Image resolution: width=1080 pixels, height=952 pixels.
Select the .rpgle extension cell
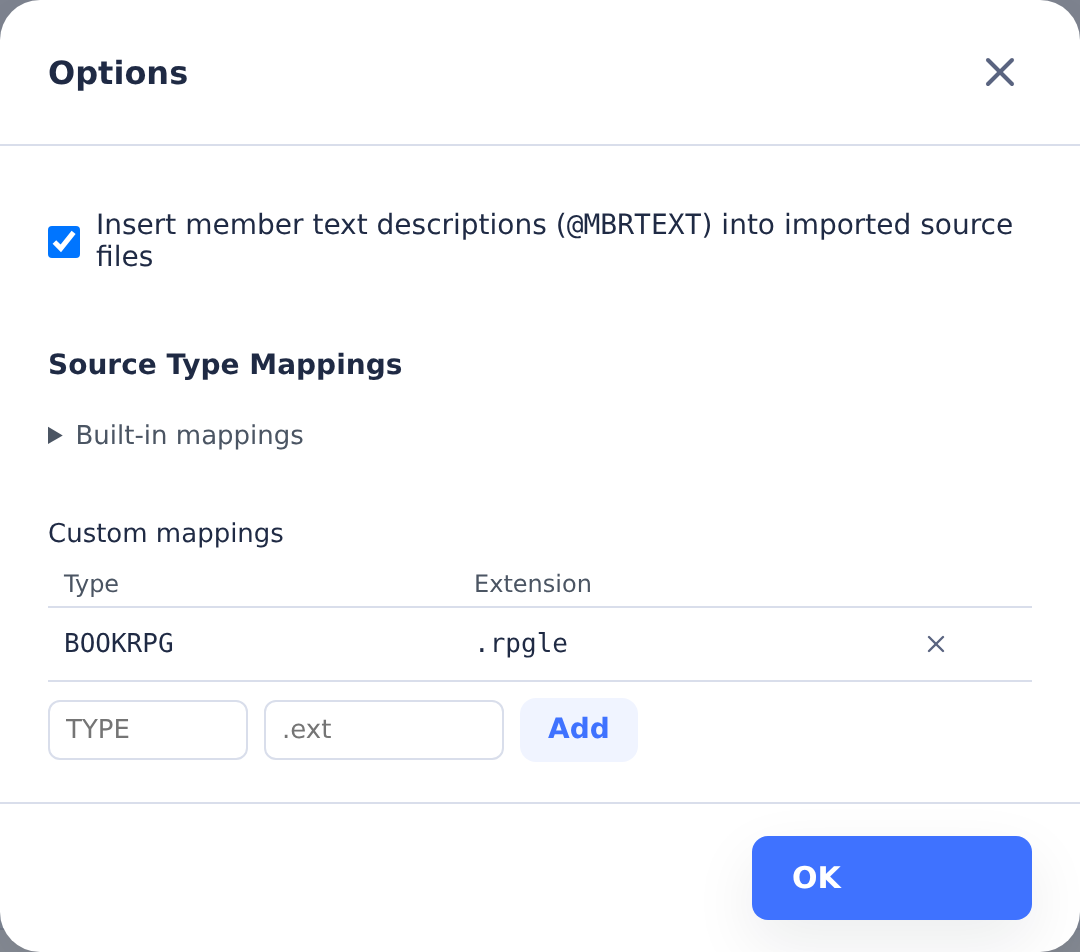click(521, 643)
